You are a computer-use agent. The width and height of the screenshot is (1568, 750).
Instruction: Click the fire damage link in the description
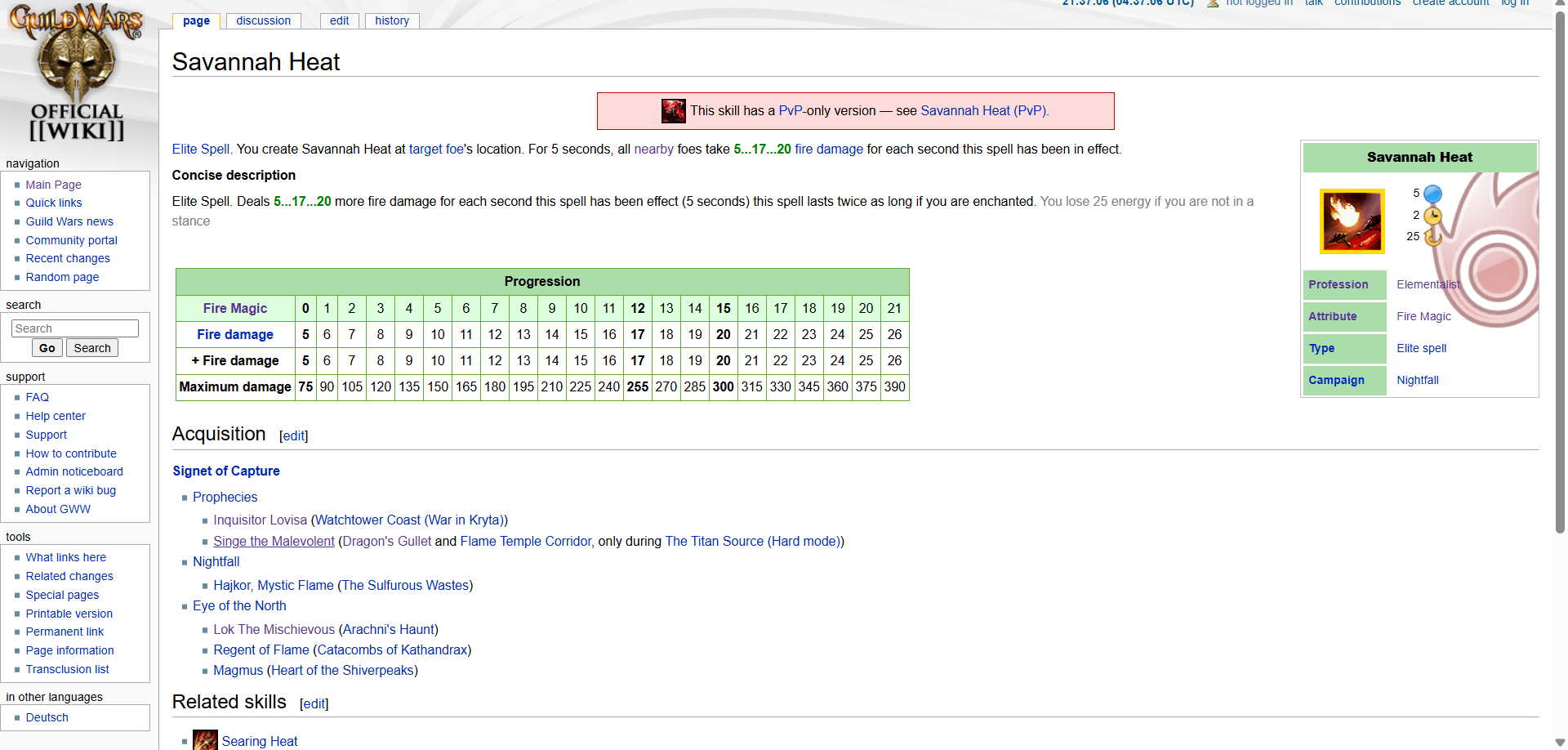(x=829, y=150)
